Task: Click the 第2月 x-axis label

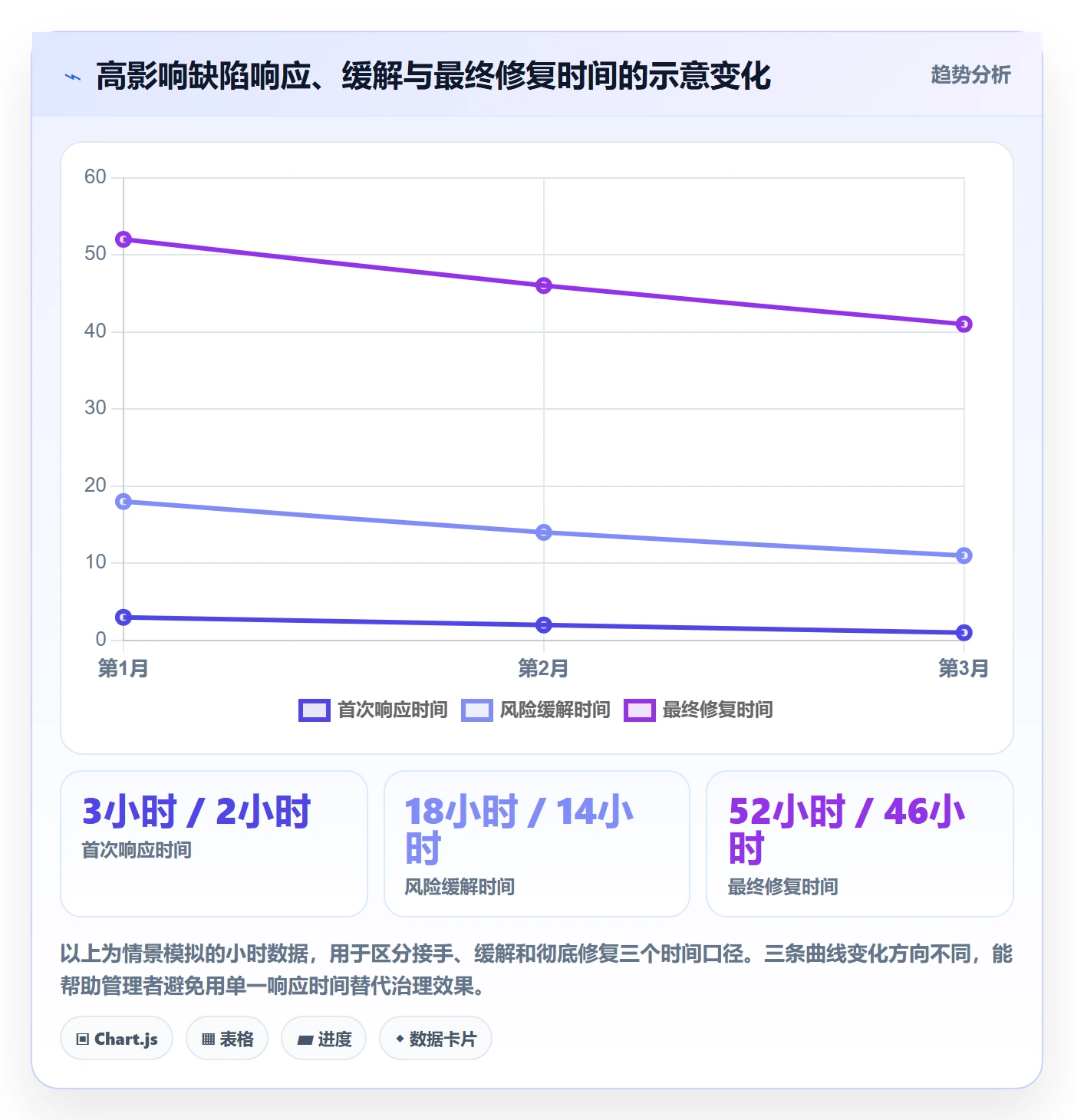Action: [544, 668]
